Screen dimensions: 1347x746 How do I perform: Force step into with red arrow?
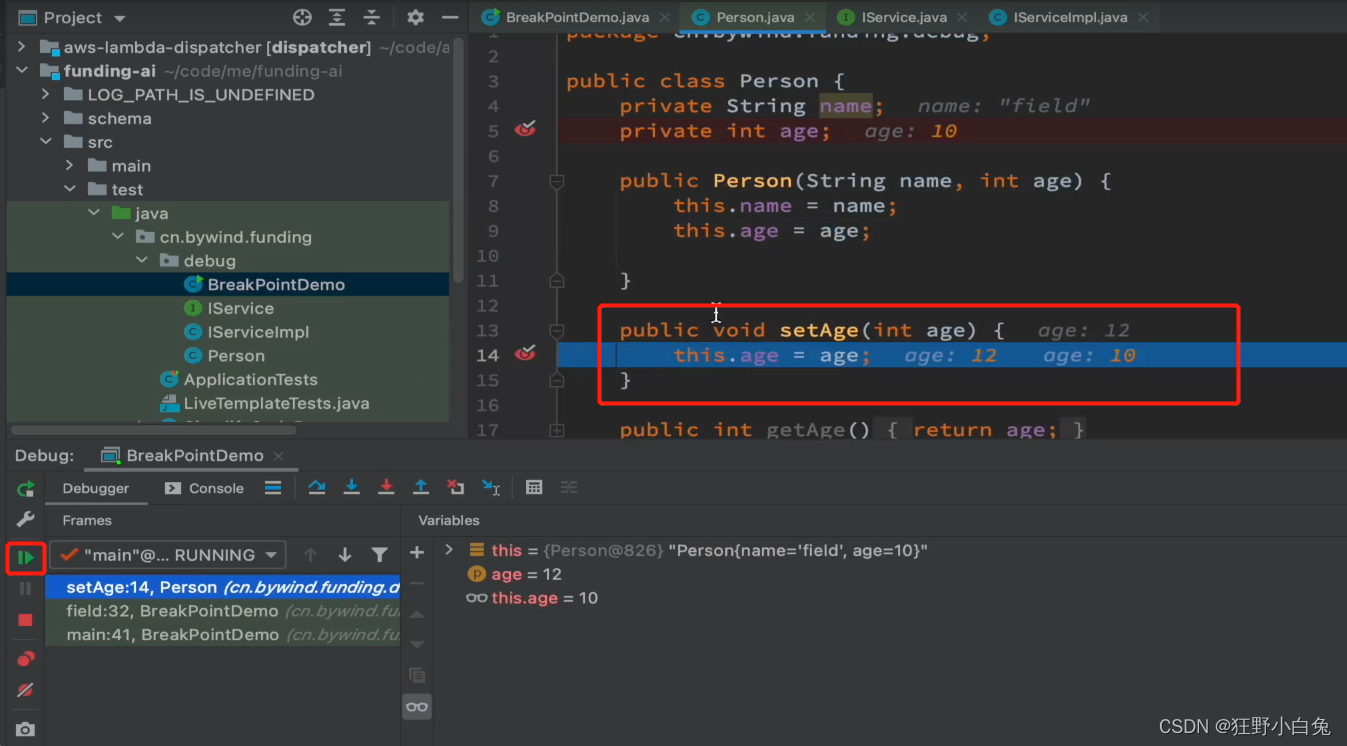386,488
